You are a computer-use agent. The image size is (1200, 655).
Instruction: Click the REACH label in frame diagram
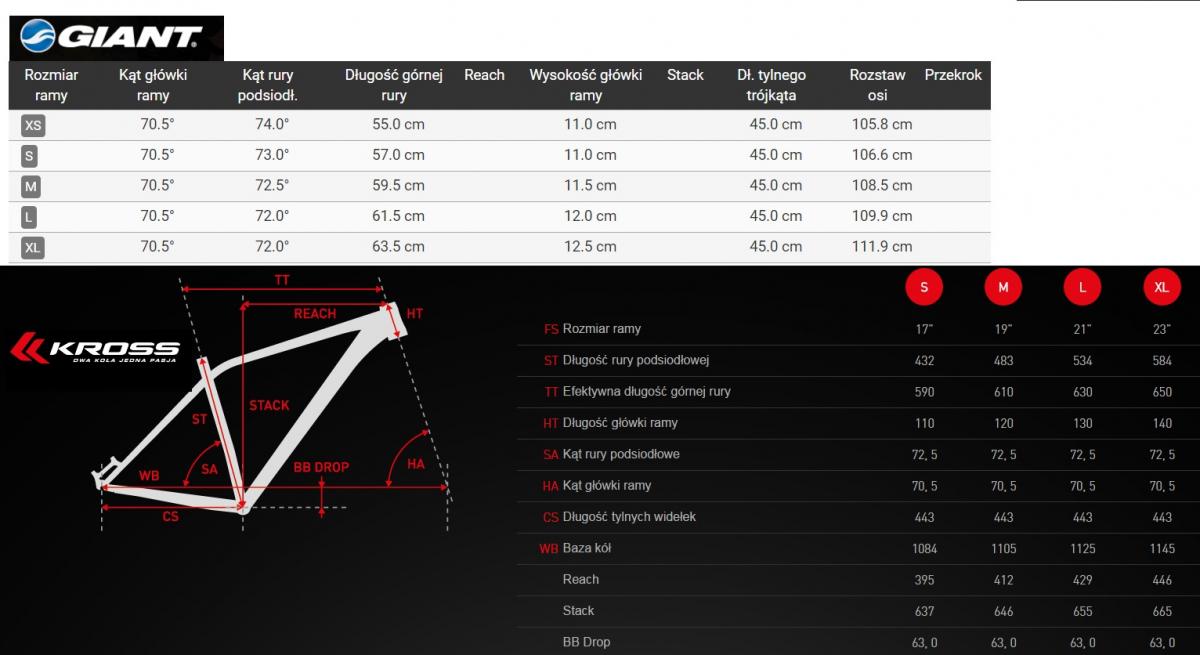pyautogui.click(x=314, y=314)
